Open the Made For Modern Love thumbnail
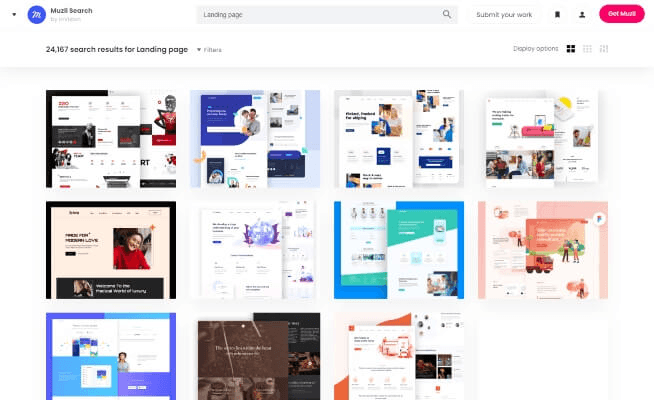This screenshot has height=400, width=654. (x=111, y=250)
